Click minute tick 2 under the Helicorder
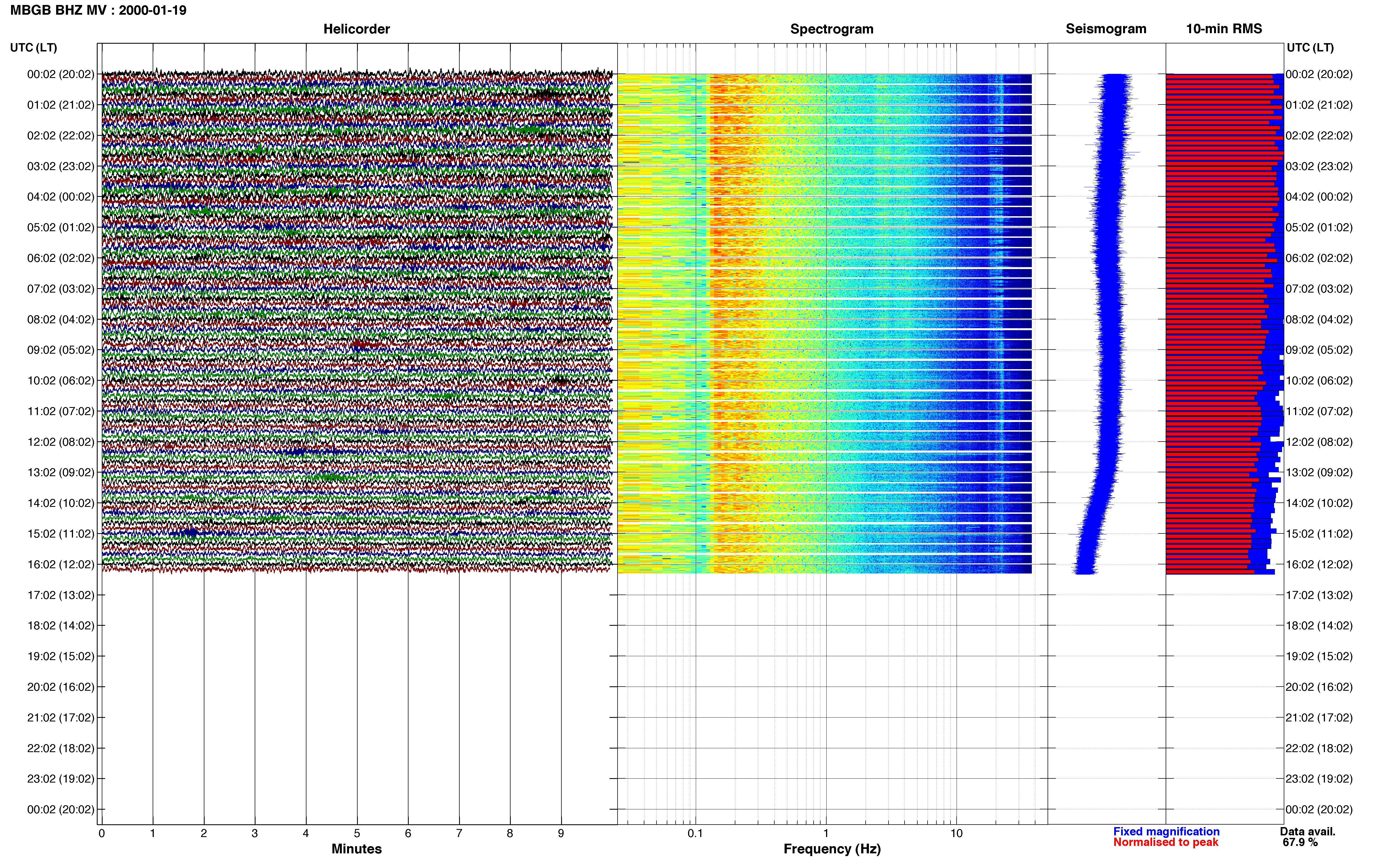Image resolution: width=1388 pixels, height=868 pixels. coord(204,833)
